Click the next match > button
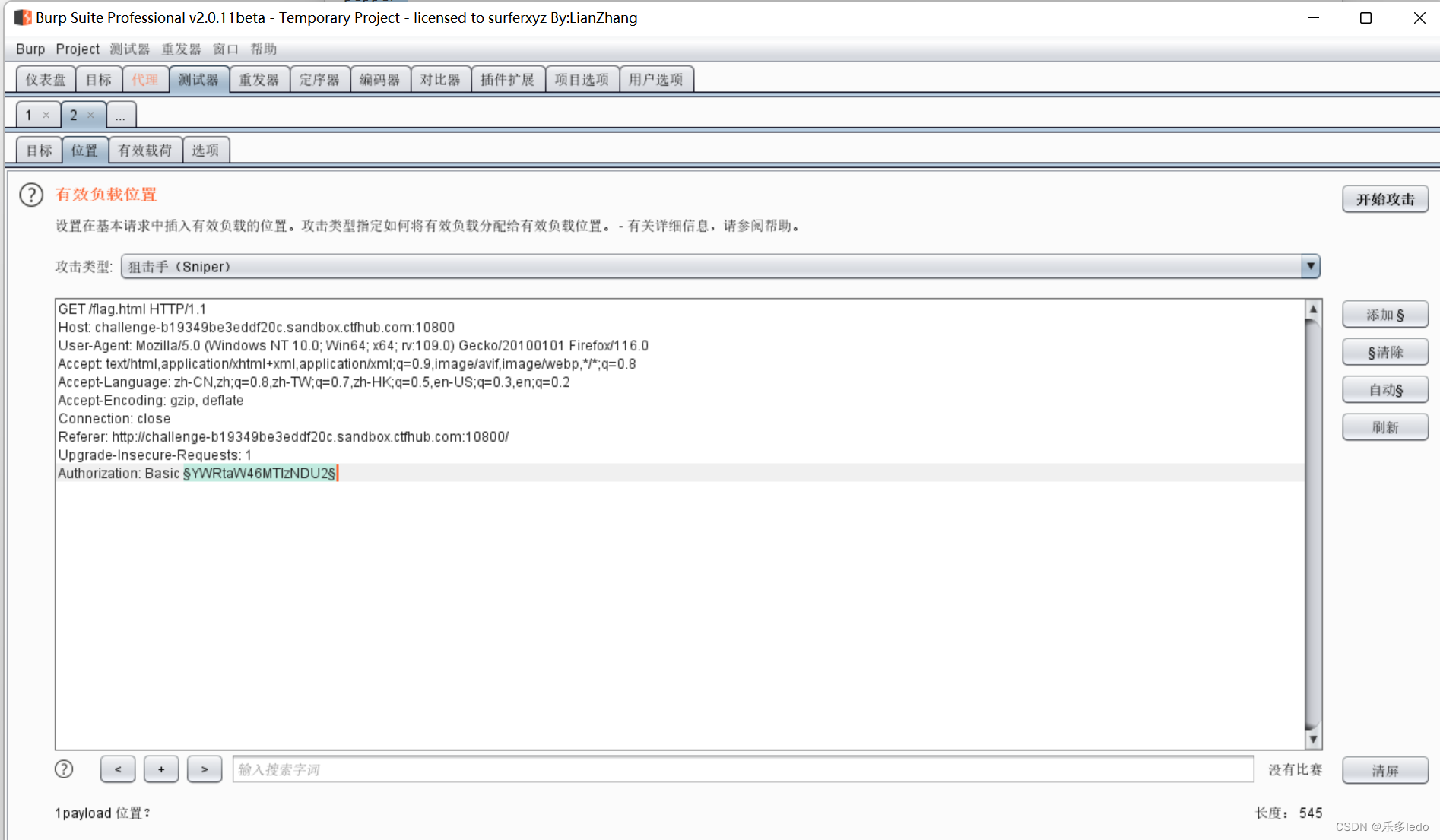 pos(205,769)
